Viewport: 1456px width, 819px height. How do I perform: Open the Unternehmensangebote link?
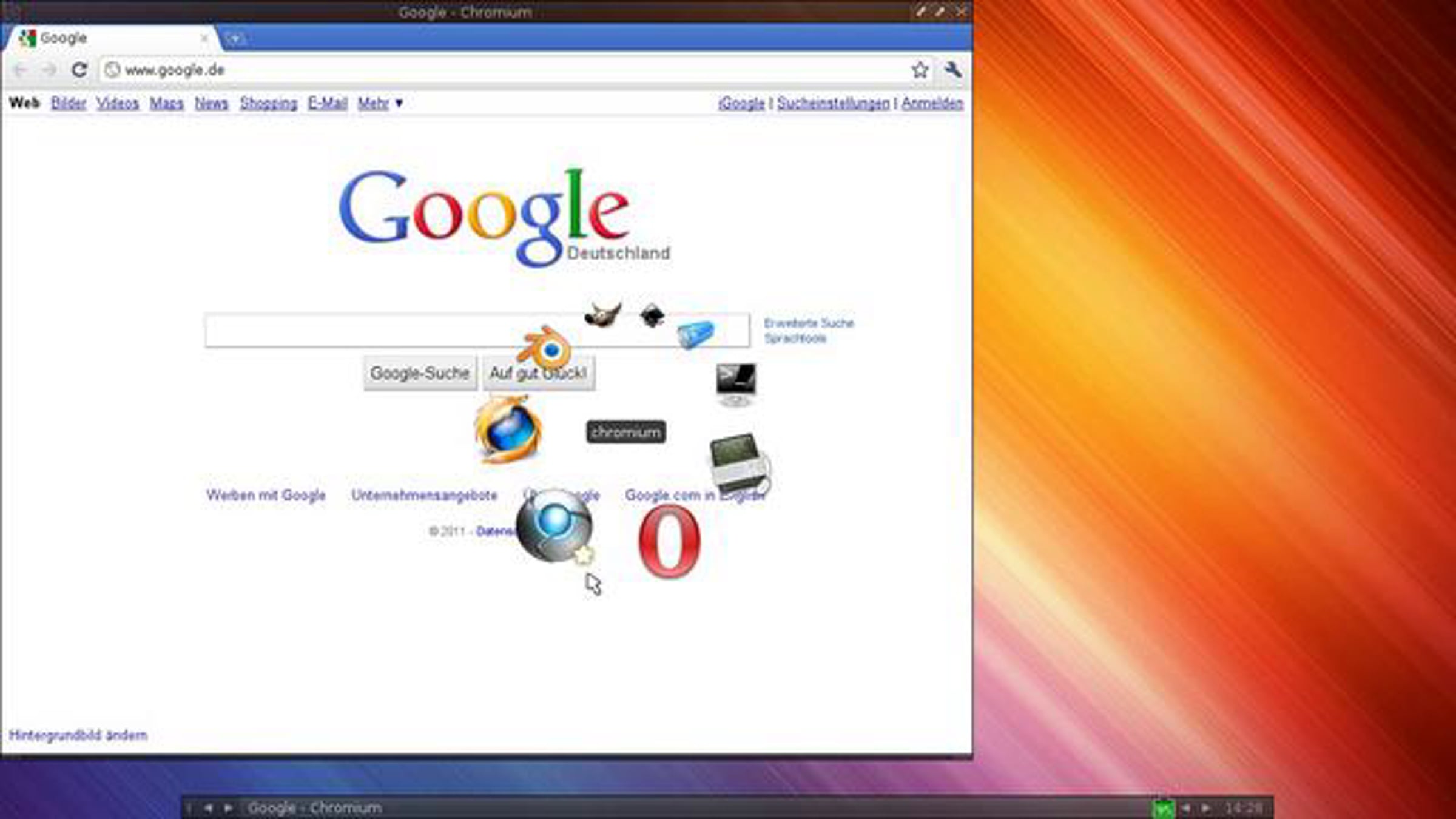coord(425,495)
